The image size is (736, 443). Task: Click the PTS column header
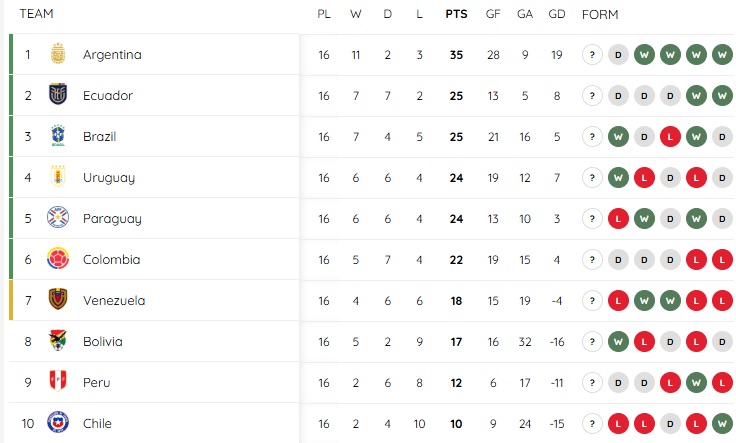[456, 14]
